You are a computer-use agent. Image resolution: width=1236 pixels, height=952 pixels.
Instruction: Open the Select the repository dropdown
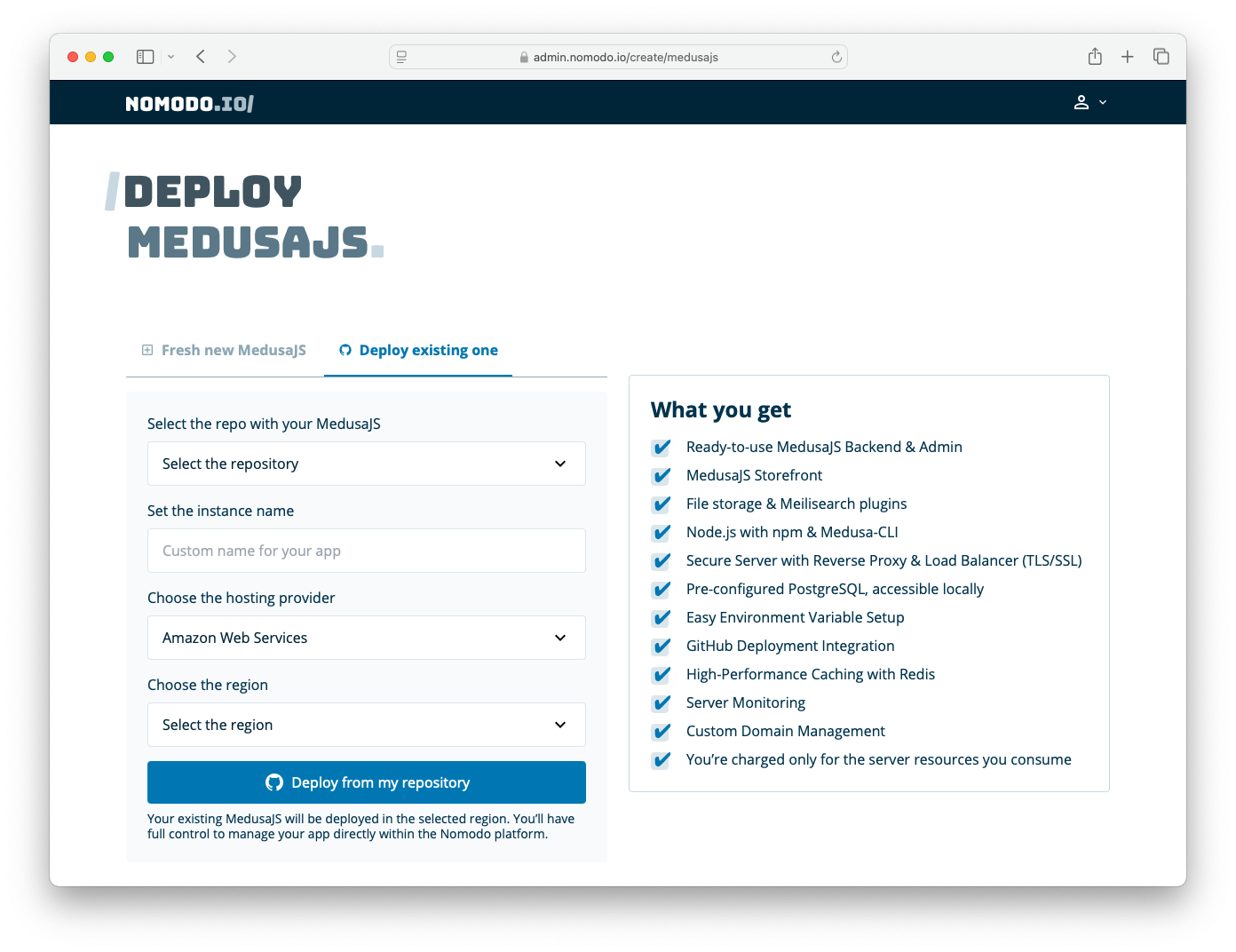(367, 464)
